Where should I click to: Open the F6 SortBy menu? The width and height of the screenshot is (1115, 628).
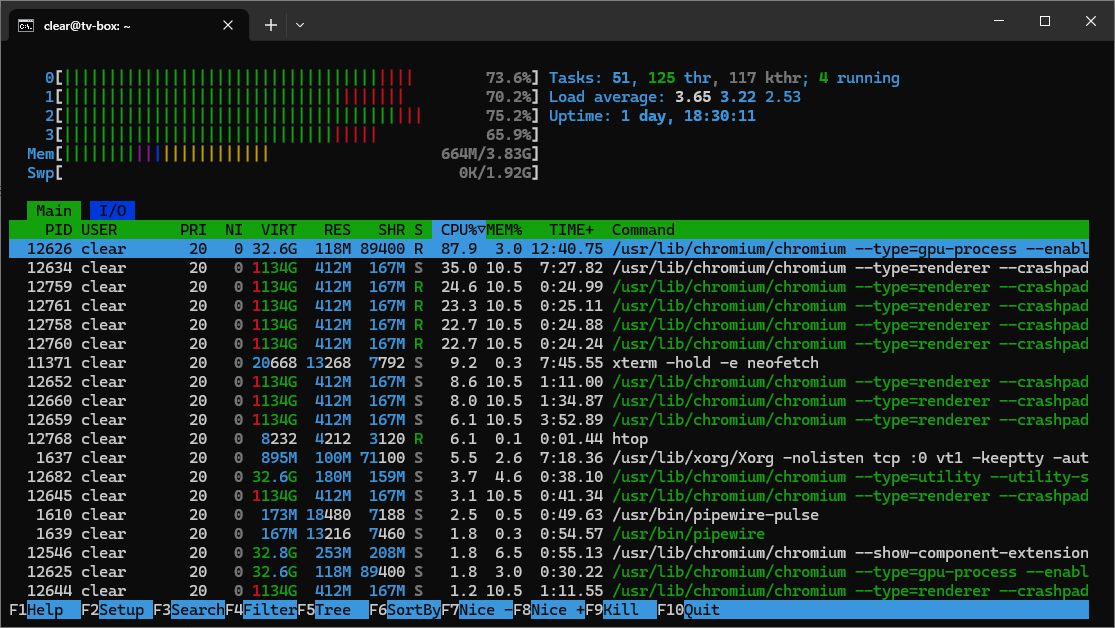pos(405,610)
